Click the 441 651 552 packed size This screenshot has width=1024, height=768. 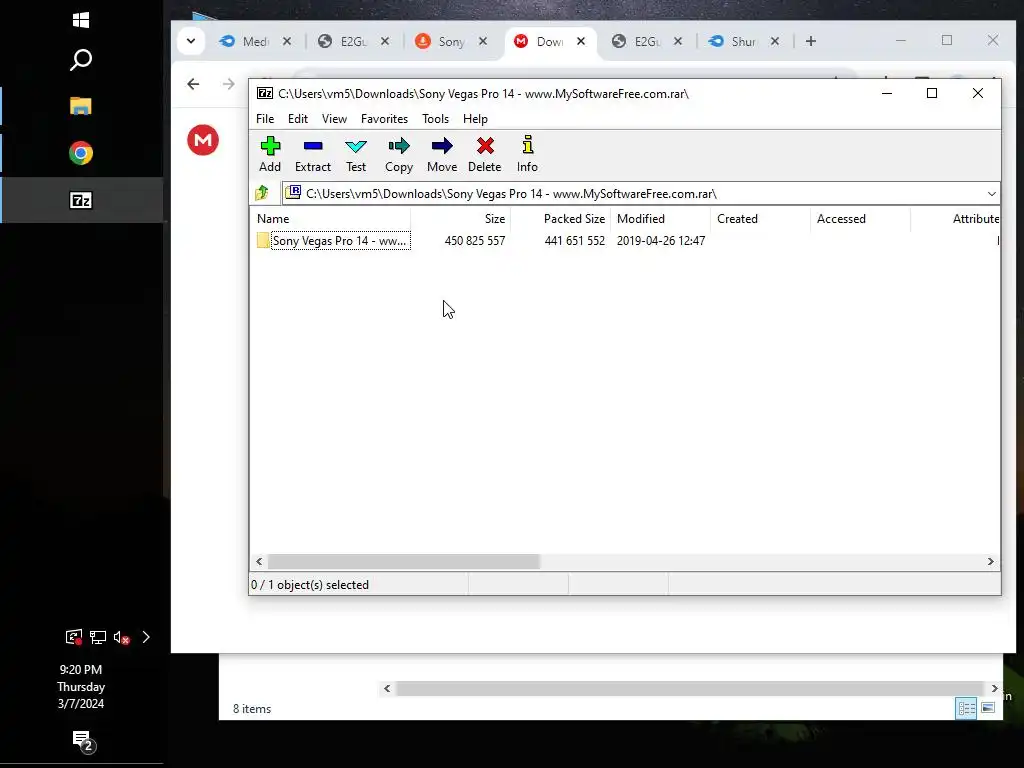coord(575,241)
